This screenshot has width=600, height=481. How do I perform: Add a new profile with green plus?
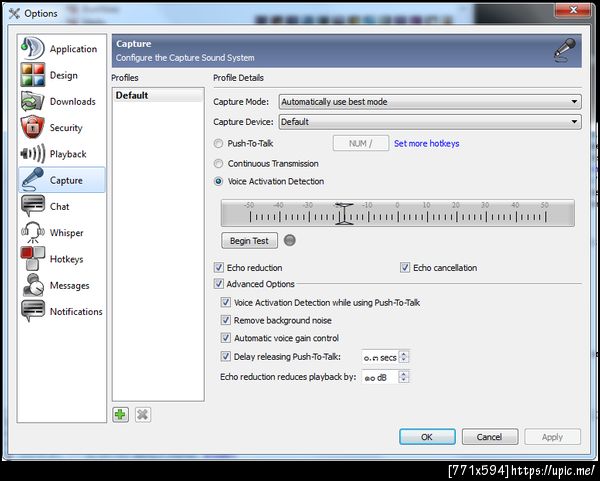[121, 414]
